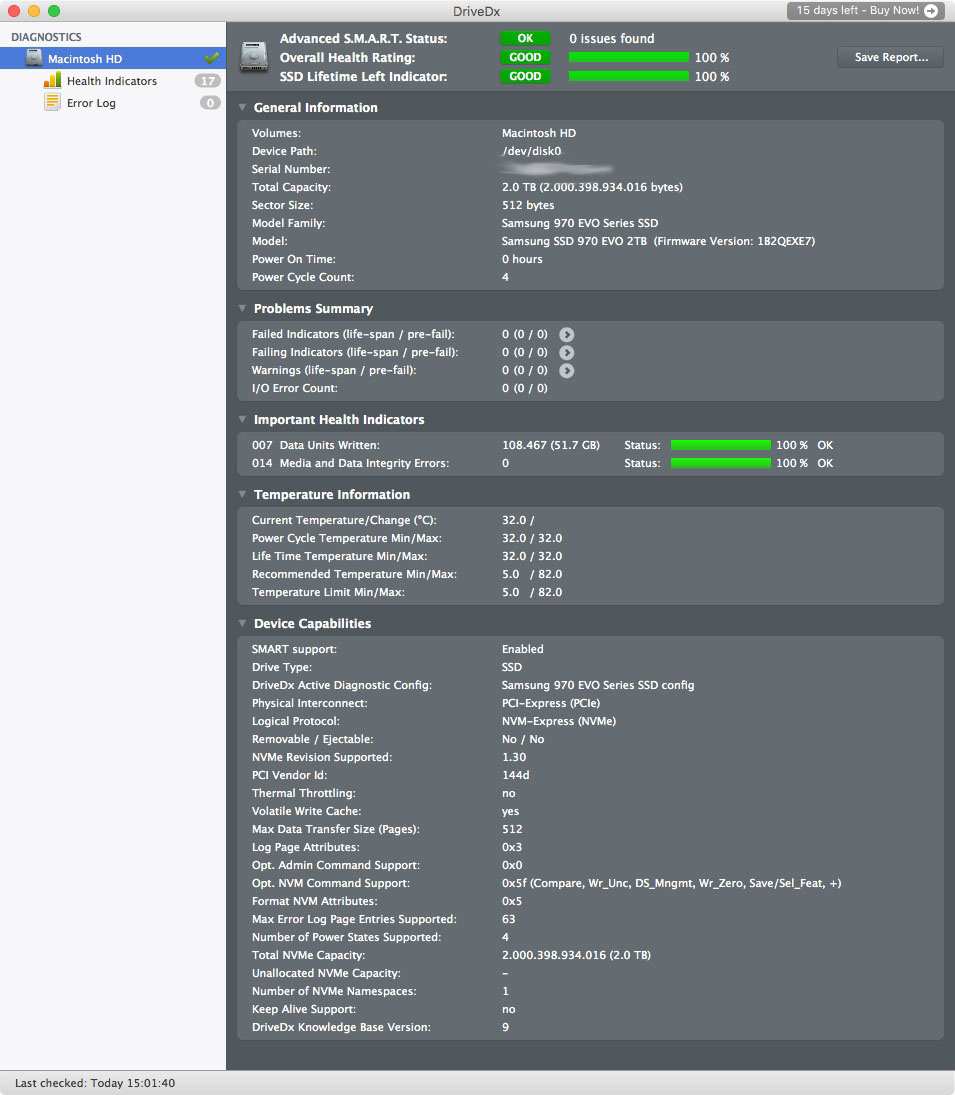Click the Macintosh HD drive icon in sidebar
Image resolution: width=955 pixels, height=1095 pixels.
pyautogui.click(x=34, y=58)
